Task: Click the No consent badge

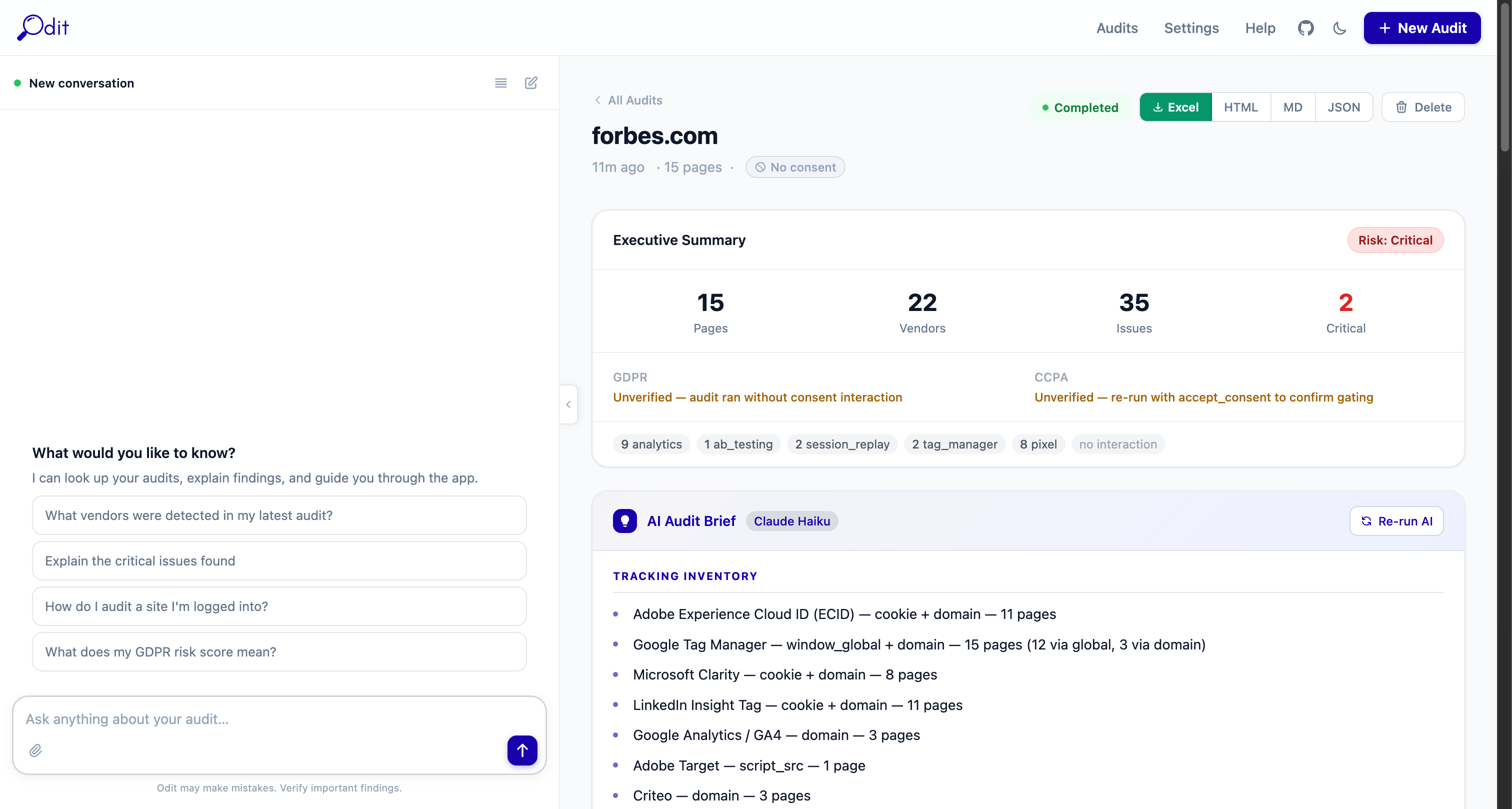Action: click(795, 166)
